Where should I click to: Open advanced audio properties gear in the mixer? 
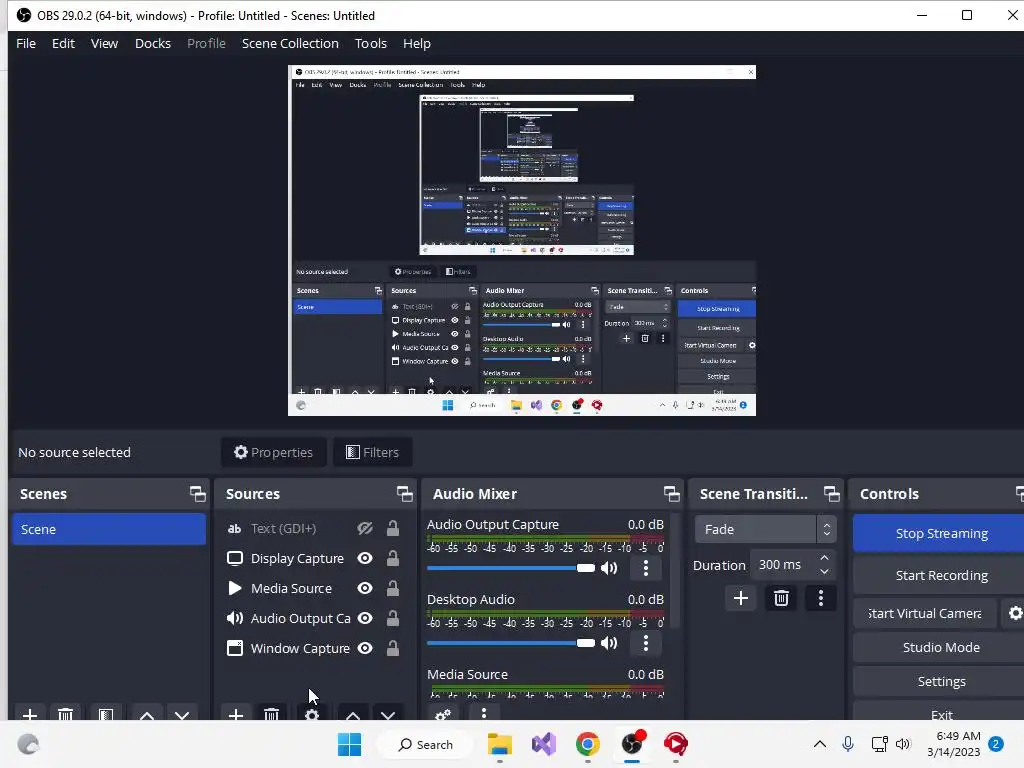coord(443,714)
